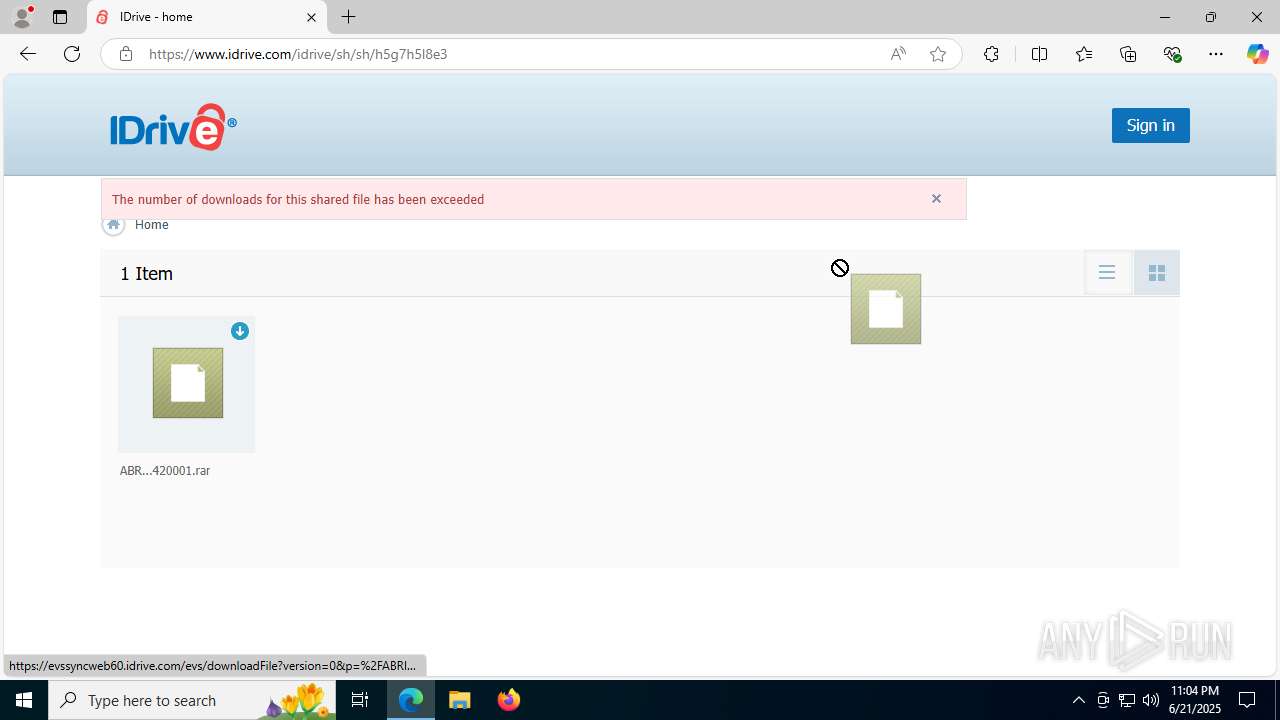Click the ABR...420001.rar file name
Screen dimensions: 1280x720
point(165,471)
